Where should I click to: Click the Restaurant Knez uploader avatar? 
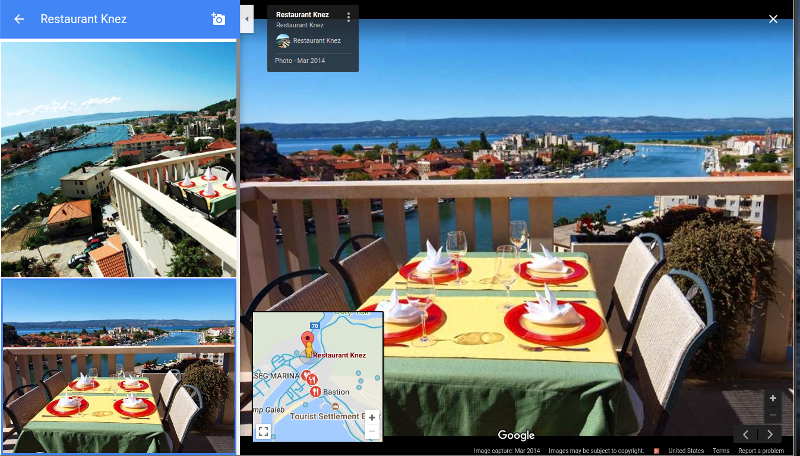point(283,41)
